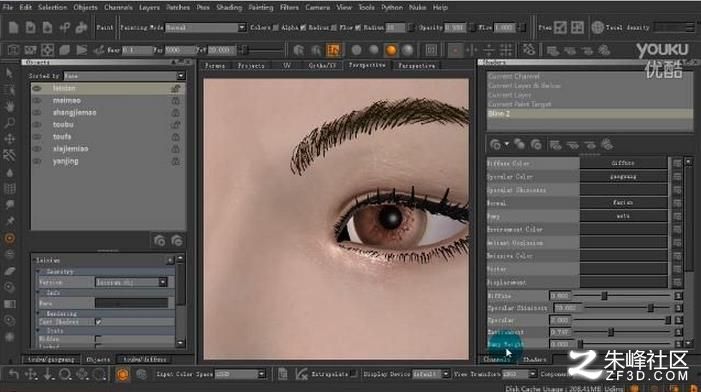This screenshot has width=701, height=392.
Task: Open the Painting Mode dropdown
Action: point(206,28)
